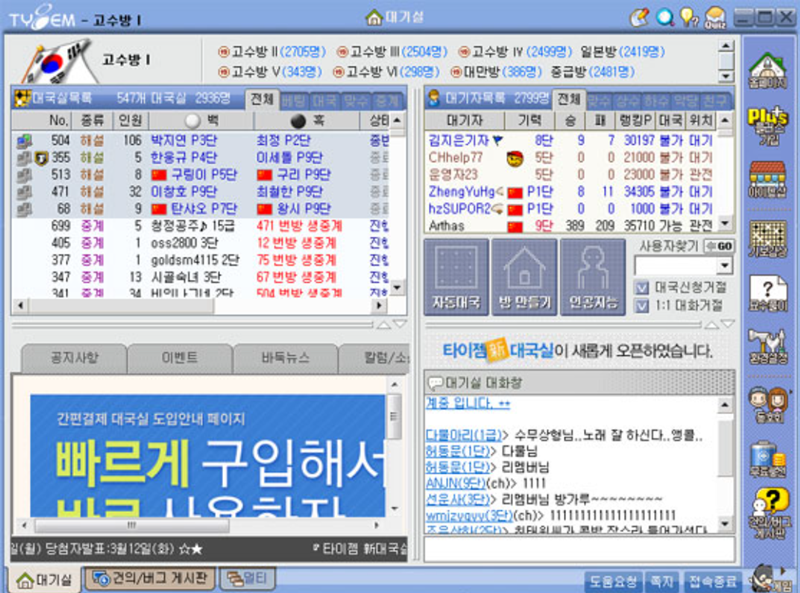The height and width of the screenshot is (593, 800).
Task: Click 방 만들기 create room icon
Action: tap(524, 277)
